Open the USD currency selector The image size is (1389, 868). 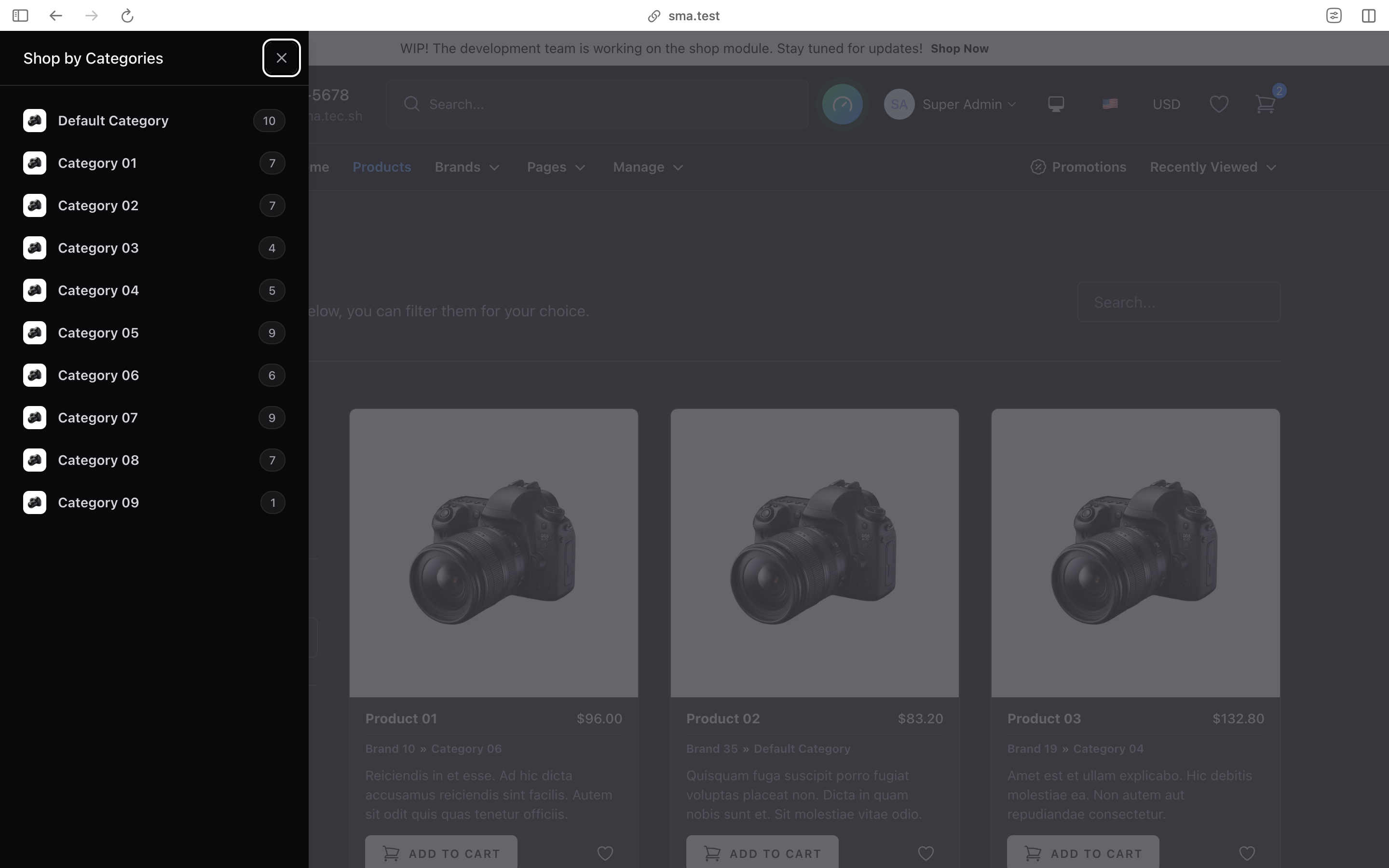(1166, 104)
